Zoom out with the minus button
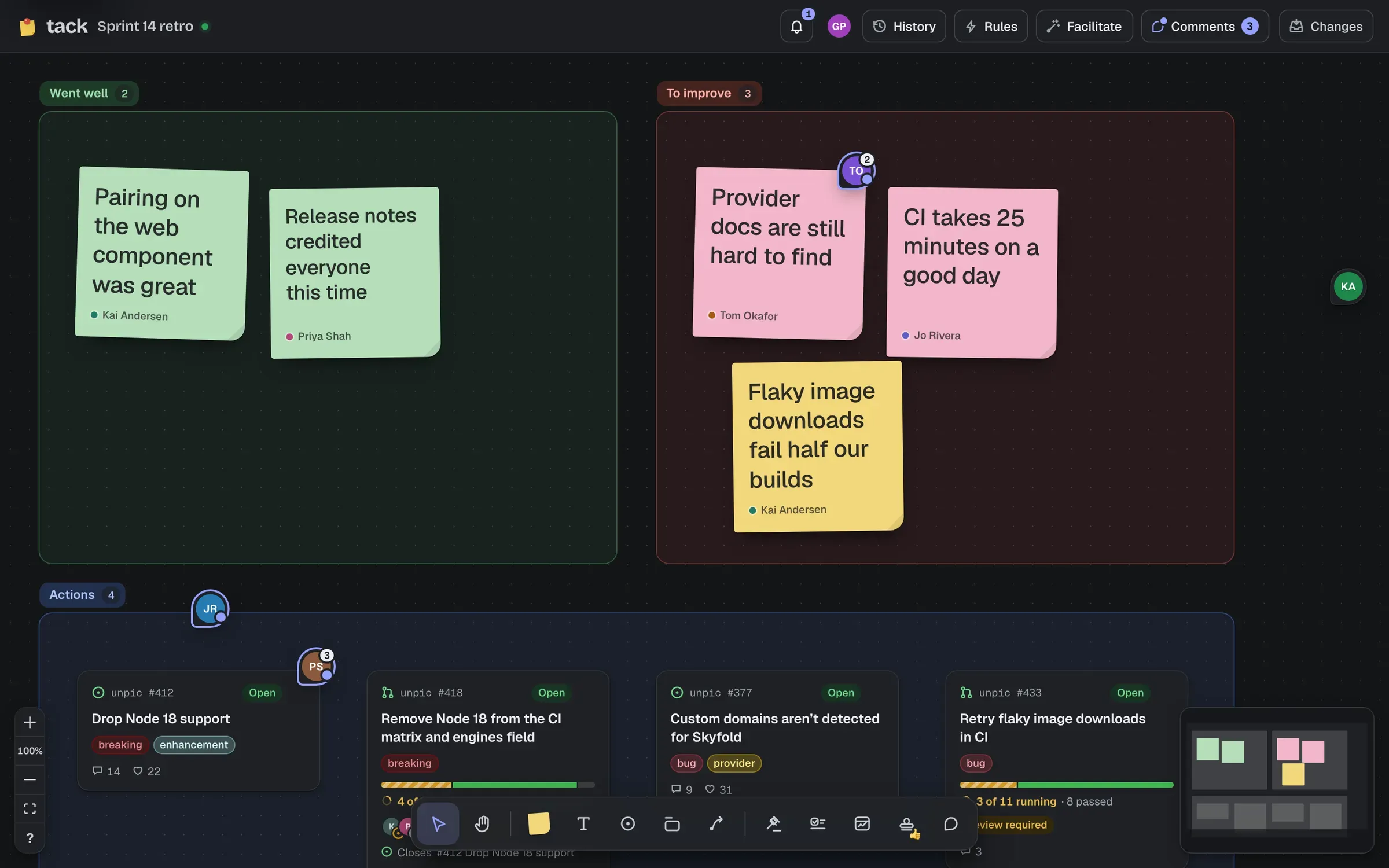Image resolution: width=1389 pixels, height=868 pixels. click(30, 779)
